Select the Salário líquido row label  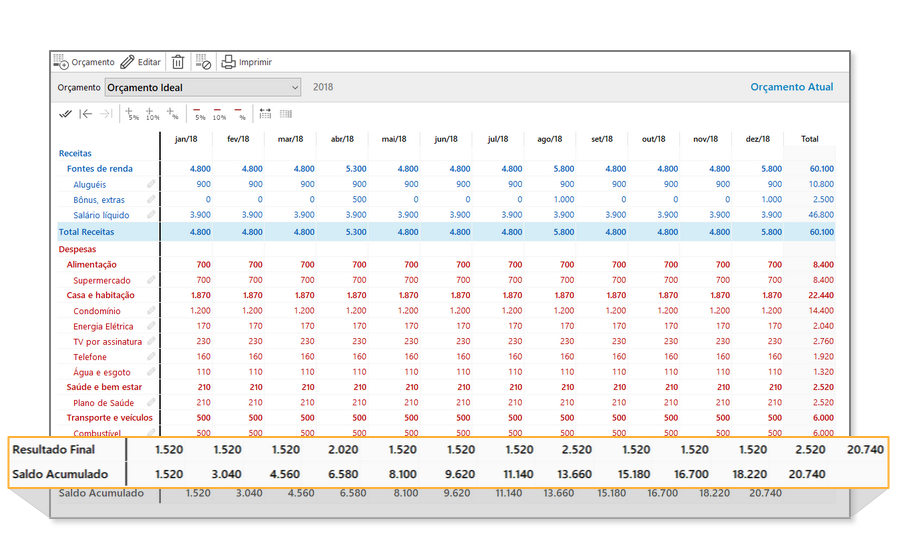pos(101,215)
